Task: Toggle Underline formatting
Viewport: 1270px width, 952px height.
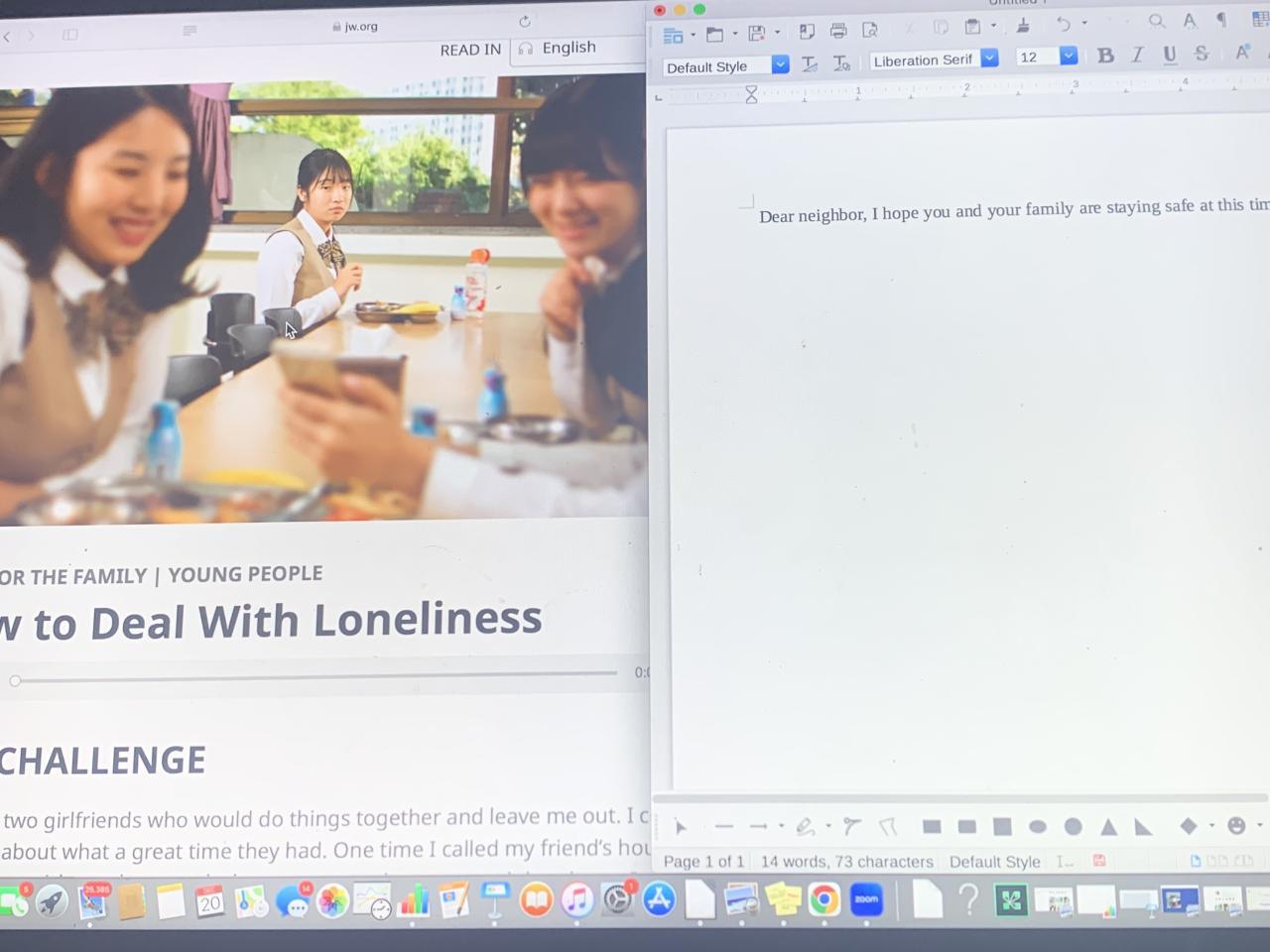Action: [x=1170, y=54]
